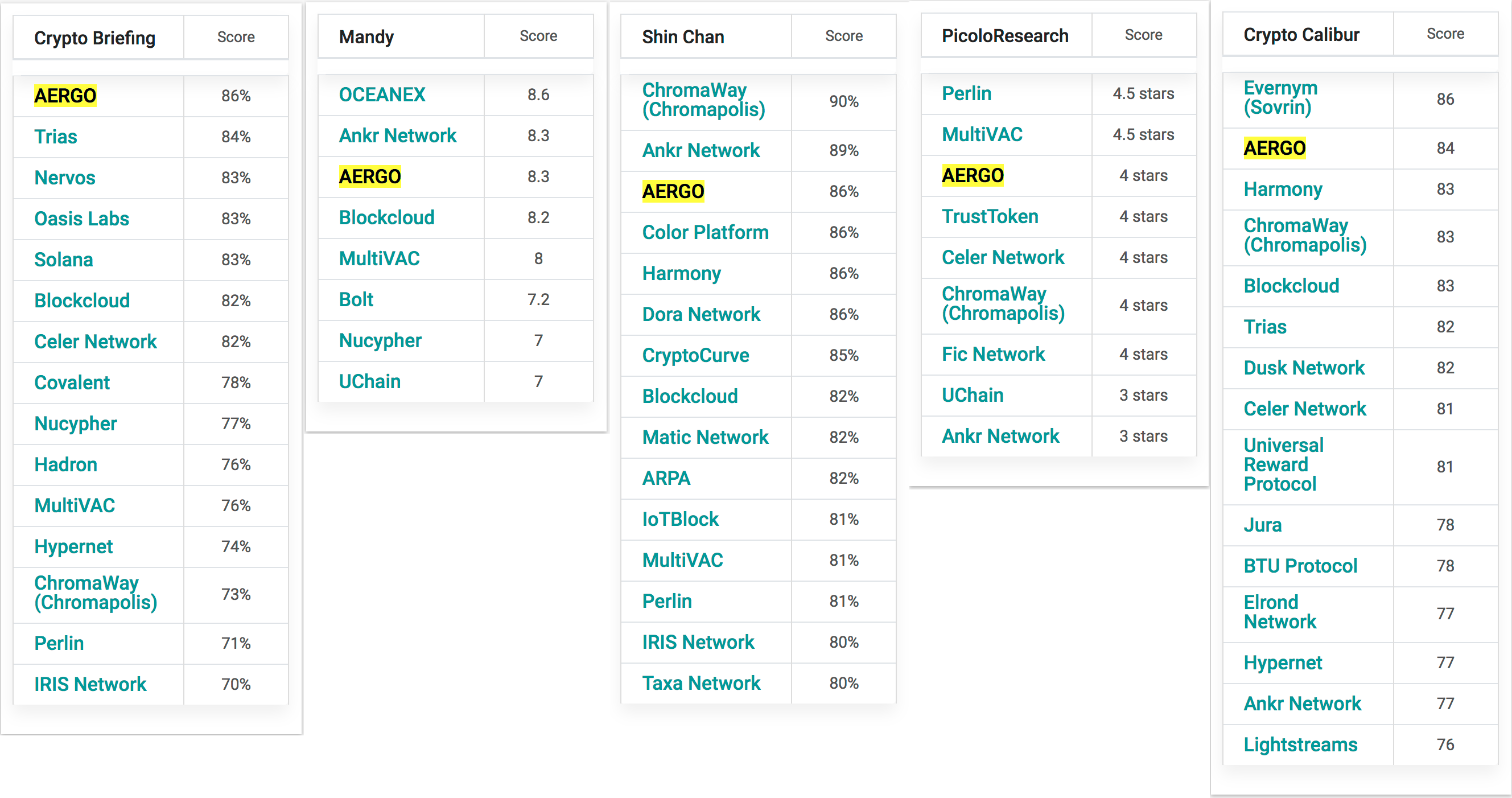Open the Evernym (Sovrin) link
The image size is (1512, 798).
[x=1280, y=97]
